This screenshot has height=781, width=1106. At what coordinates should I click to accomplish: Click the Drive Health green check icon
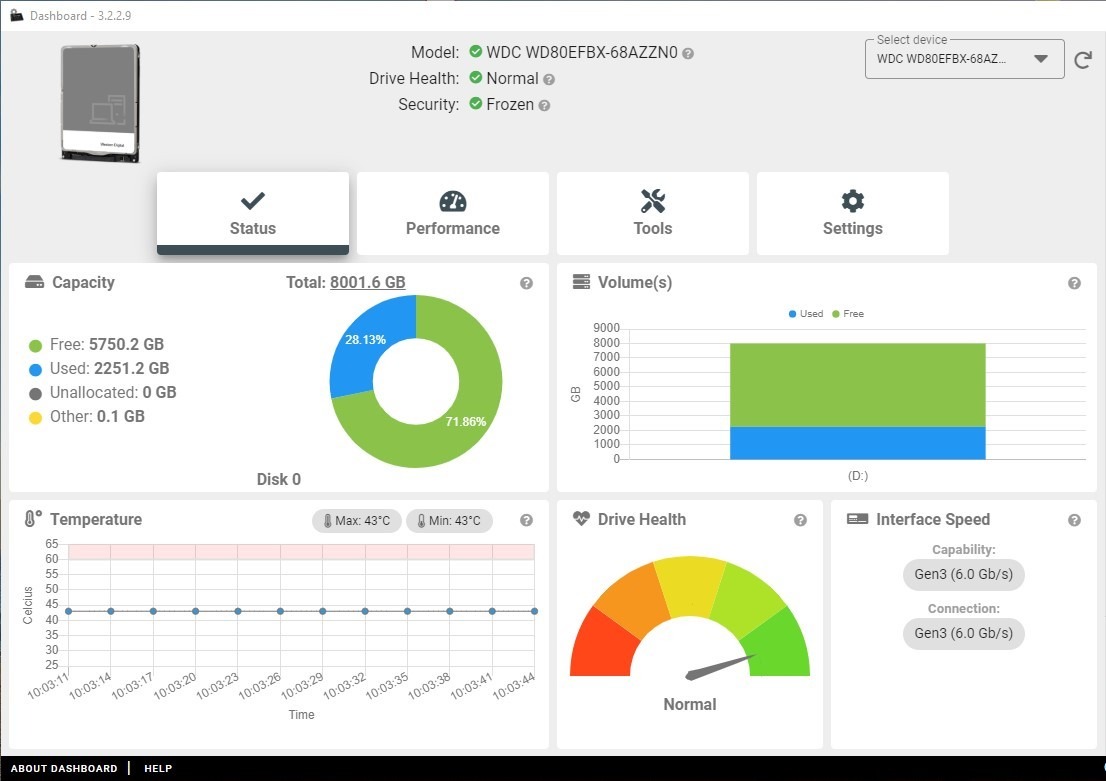click(475, 78)
